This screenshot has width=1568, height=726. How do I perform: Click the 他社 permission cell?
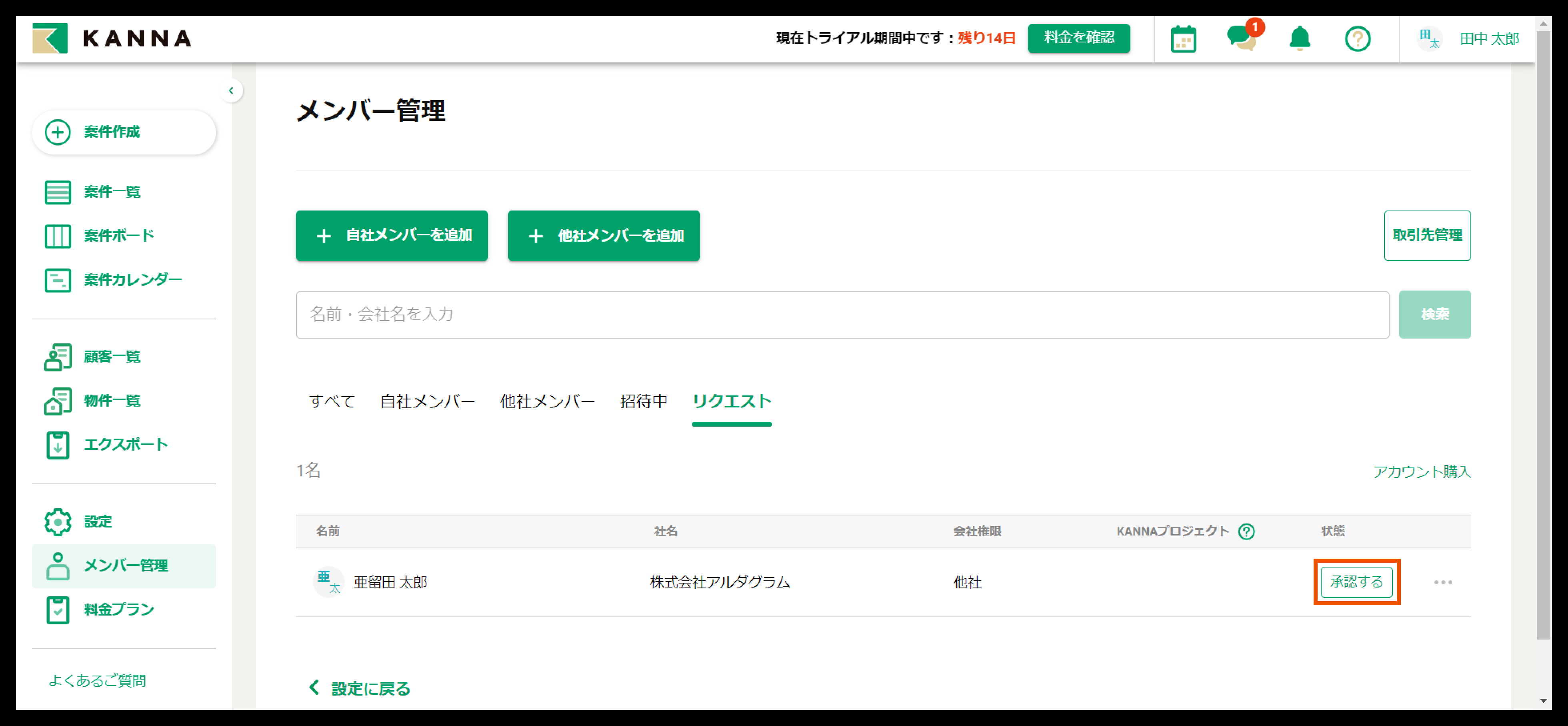click(967, 582)
